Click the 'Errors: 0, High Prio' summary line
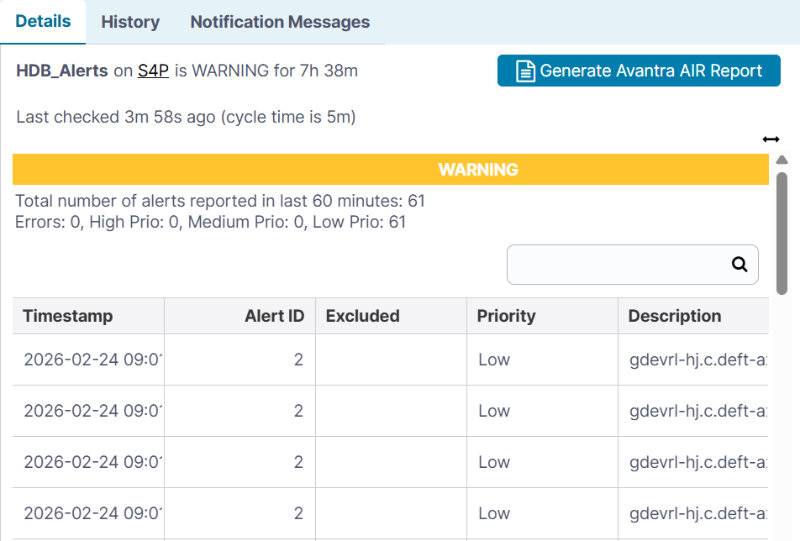Viewport: 800px width, 541px height. click(x=210, y=222)
